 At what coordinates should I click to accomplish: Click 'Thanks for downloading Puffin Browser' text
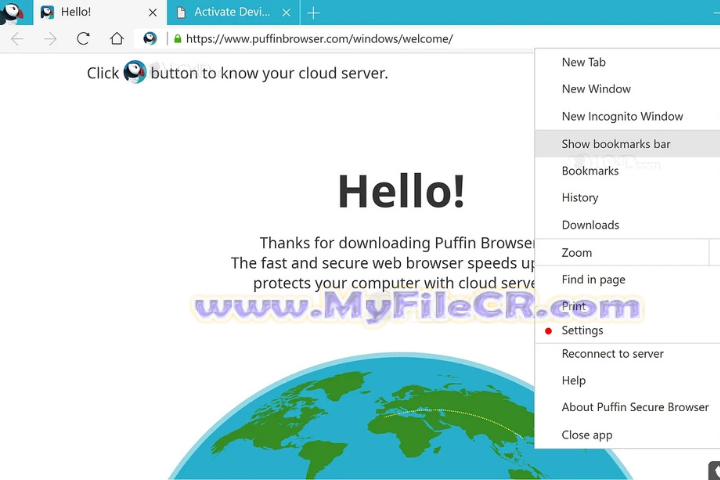click(x=397, y=243)
